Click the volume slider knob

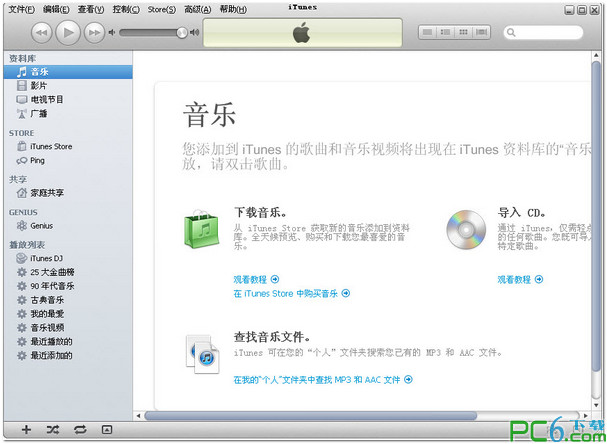point(182,33)
